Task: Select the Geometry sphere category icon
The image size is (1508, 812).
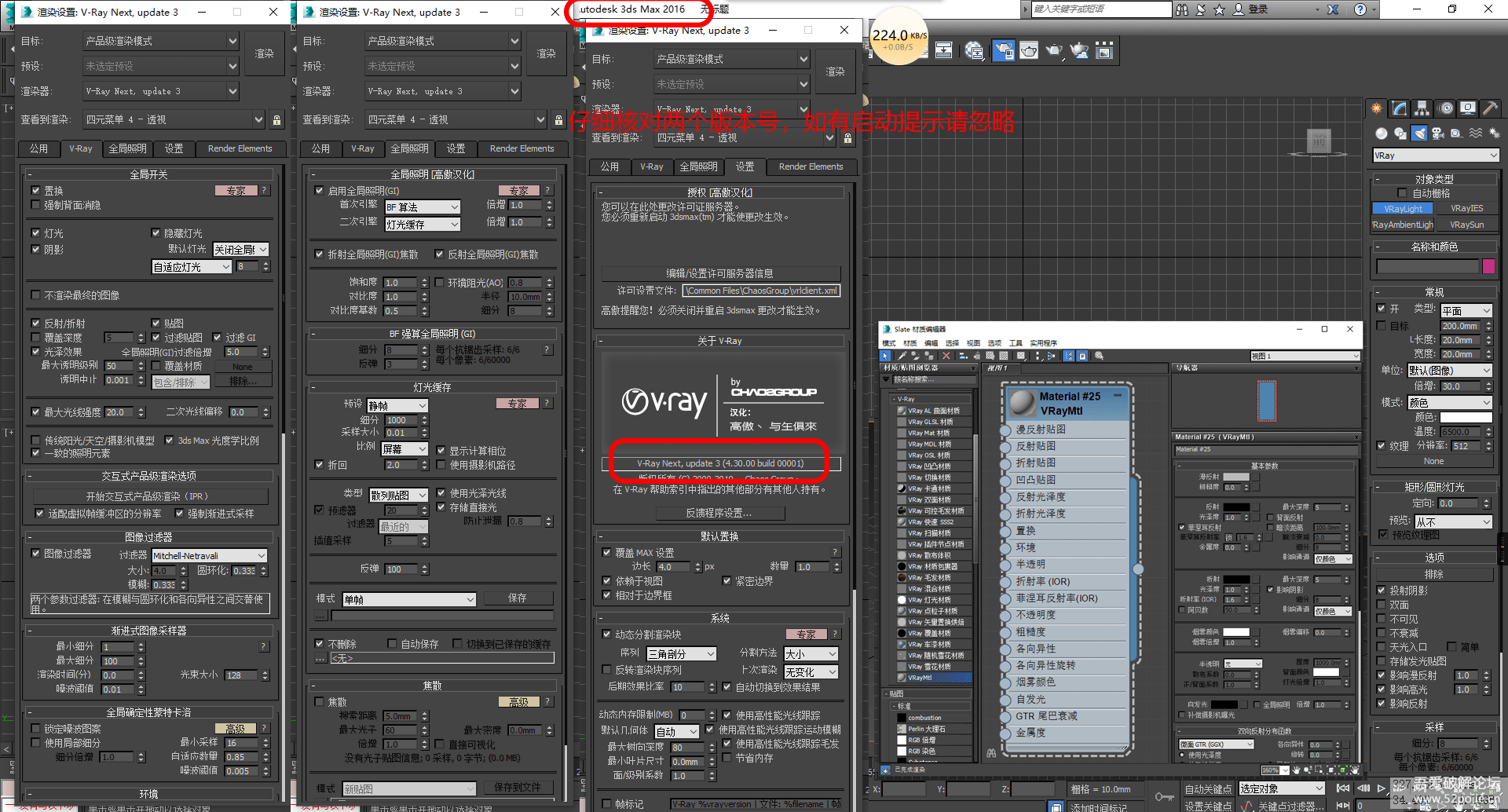Action: point(1382,134)
